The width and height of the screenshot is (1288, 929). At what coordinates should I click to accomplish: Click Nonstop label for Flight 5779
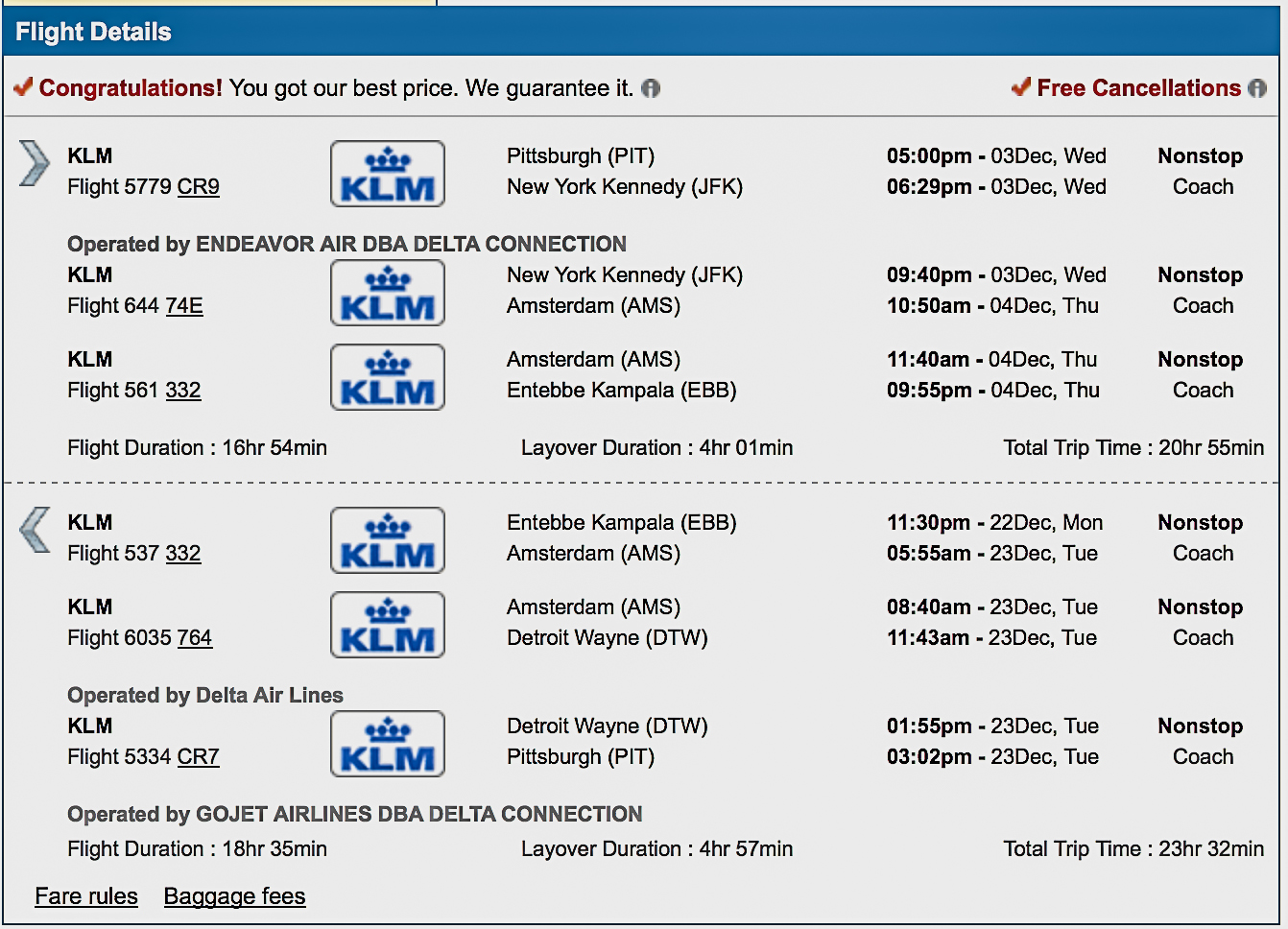1201,156
